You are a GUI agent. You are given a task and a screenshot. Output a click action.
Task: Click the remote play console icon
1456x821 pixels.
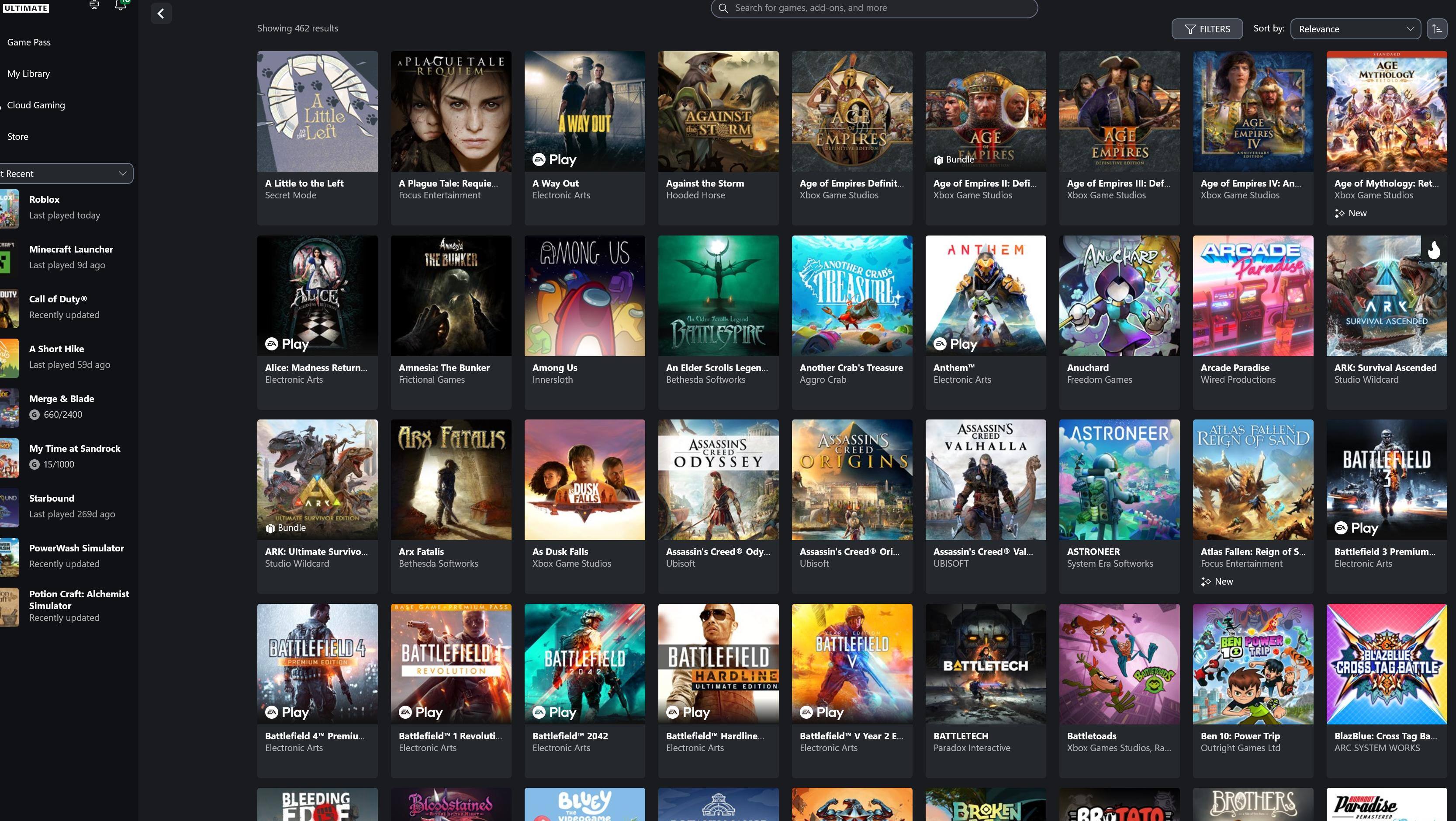coord(94,5)
